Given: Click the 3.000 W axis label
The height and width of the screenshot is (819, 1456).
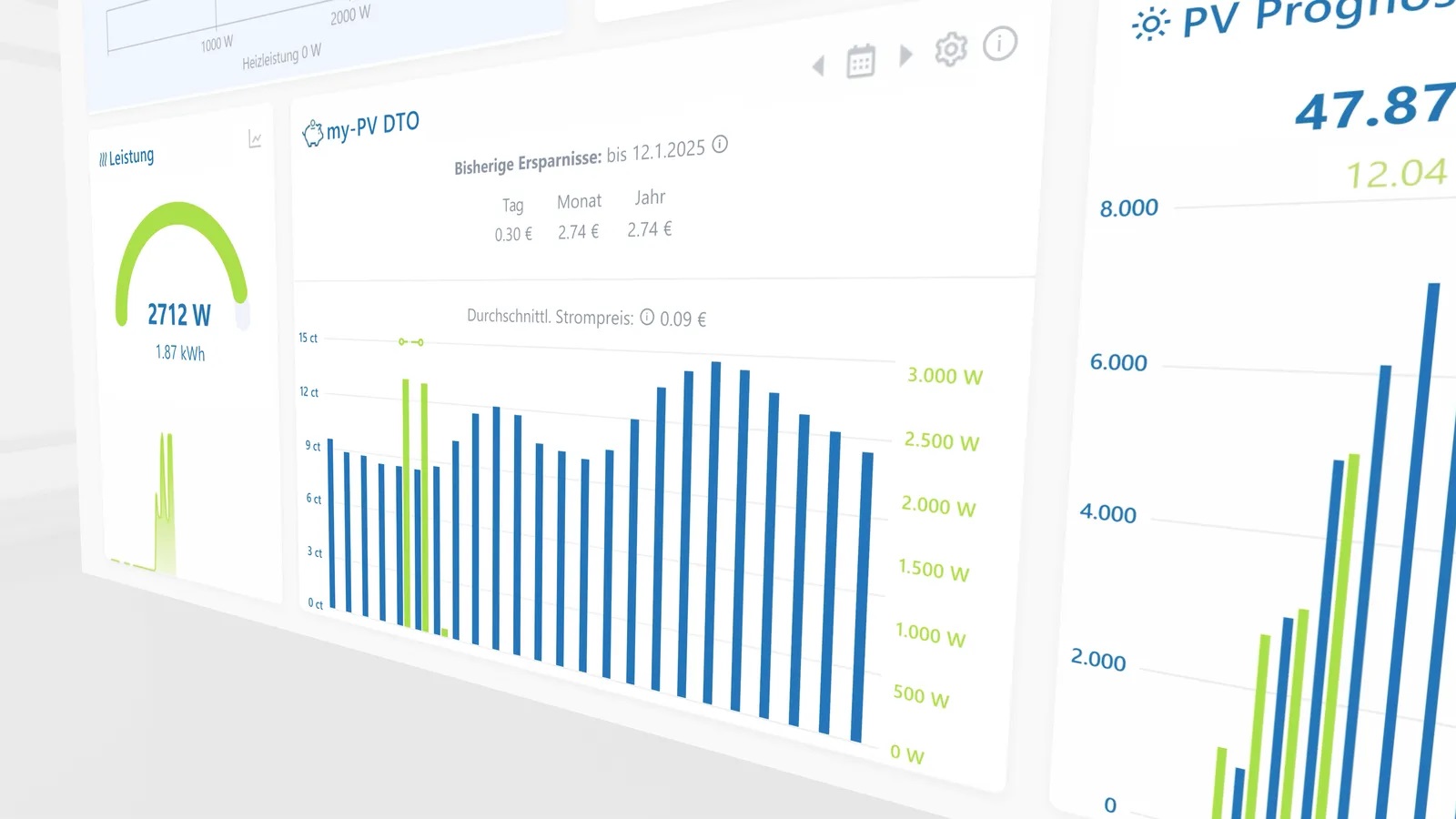Looking at the screenshot, I should [945, 376].
